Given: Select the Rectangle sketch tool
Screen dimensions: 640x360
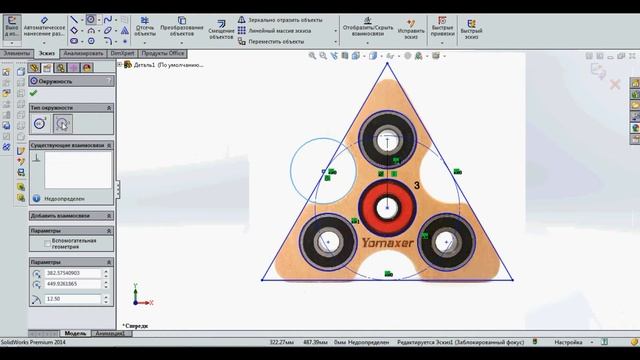Looking at the screenshot, I should [74, 31].
